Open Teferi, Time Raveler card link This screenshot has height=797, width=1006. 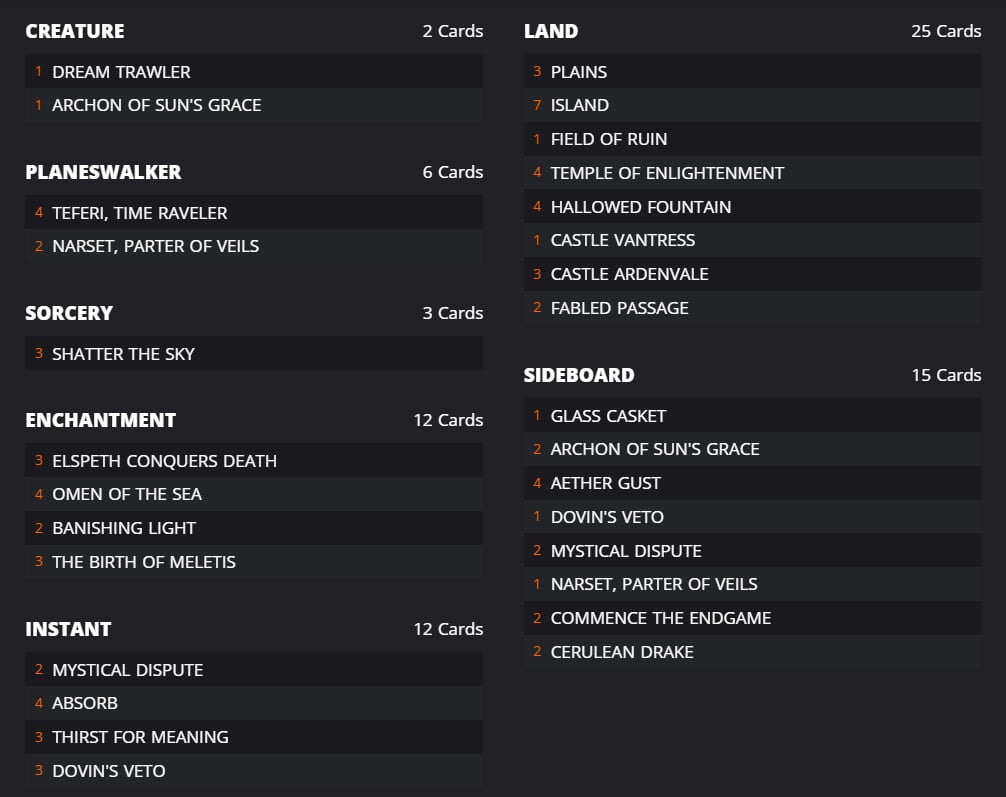pyautogui.click(x=139, y=213)
